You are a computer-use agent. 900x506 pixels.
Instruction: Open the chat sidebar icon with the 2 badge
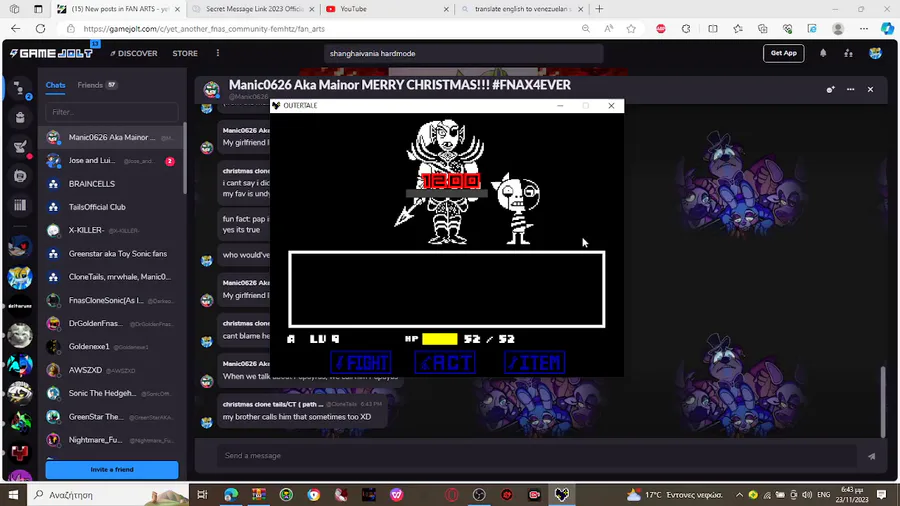click(20, 89)
